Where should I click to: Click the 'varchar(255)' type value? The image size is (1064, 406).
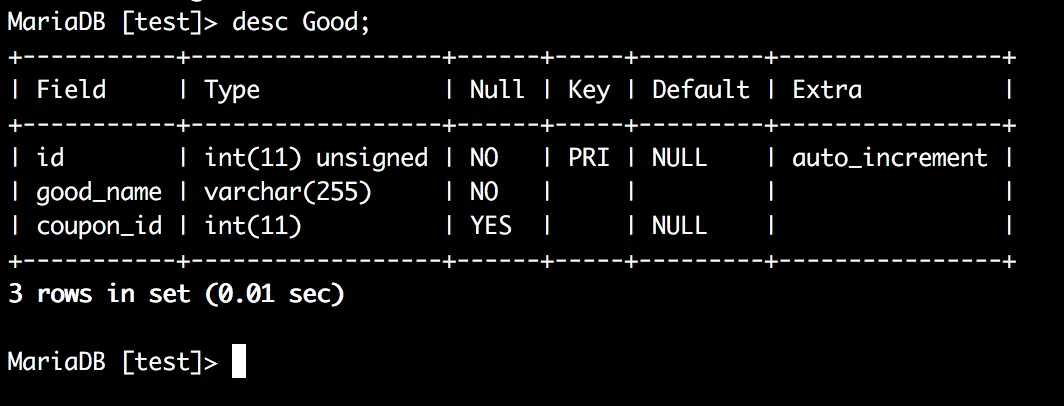pyautogui.click(x=288, y=192)
